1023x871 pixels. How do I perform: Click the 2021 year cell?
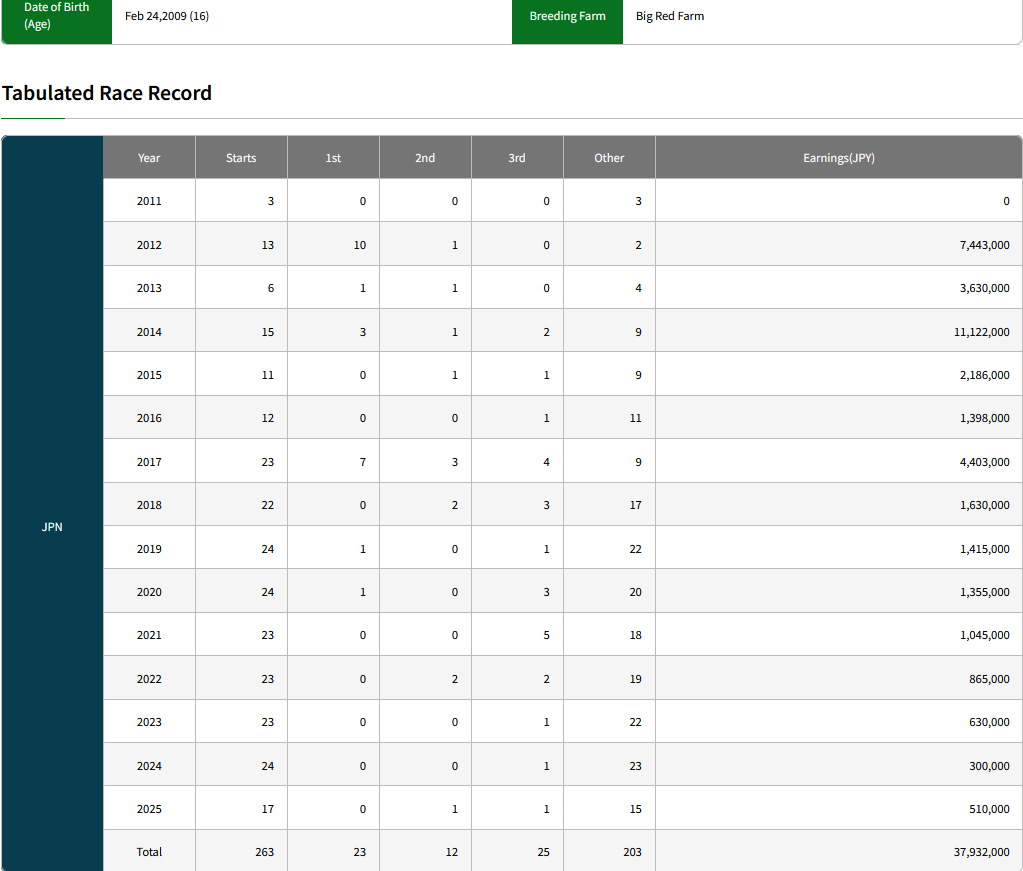(149, 635)
